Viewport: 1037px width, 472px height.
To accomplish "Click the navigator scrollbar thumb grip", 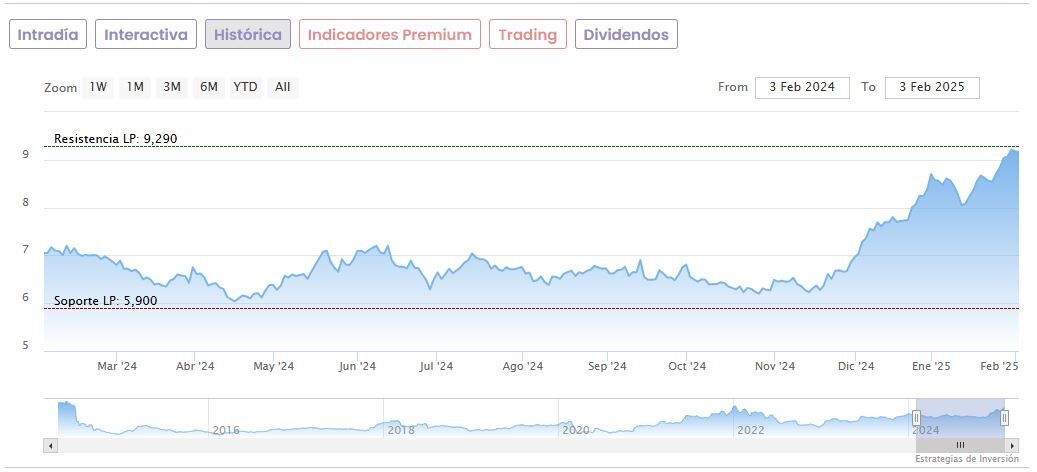I will click(x=960, y=445).
